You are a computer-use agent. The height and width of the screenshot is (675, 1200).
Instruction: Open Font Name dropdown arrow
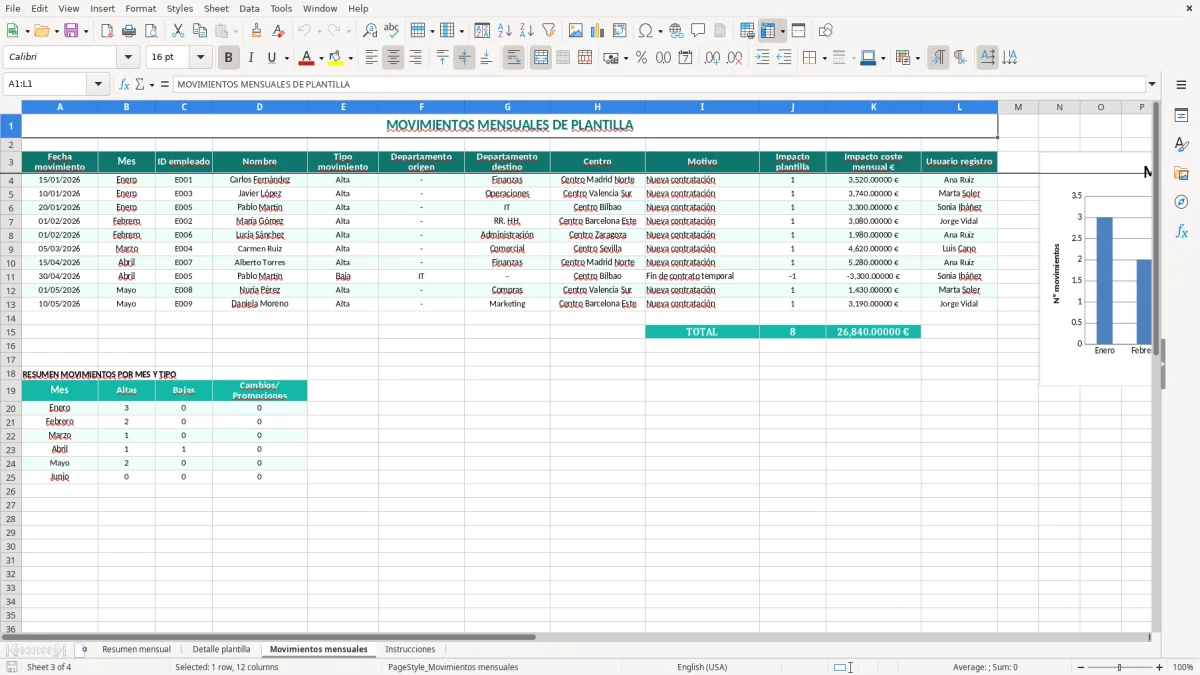click(x=128, y=58)
